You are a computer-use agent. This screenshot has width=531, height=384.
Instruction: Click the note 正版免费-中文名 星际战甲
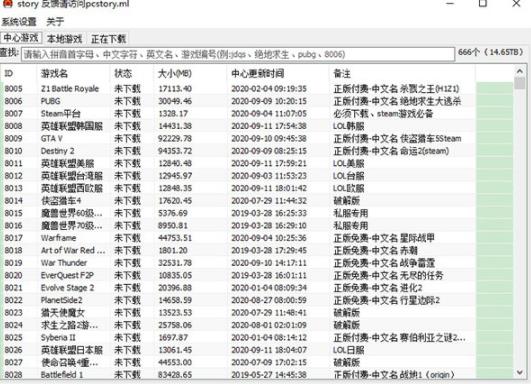coord(384,238)
